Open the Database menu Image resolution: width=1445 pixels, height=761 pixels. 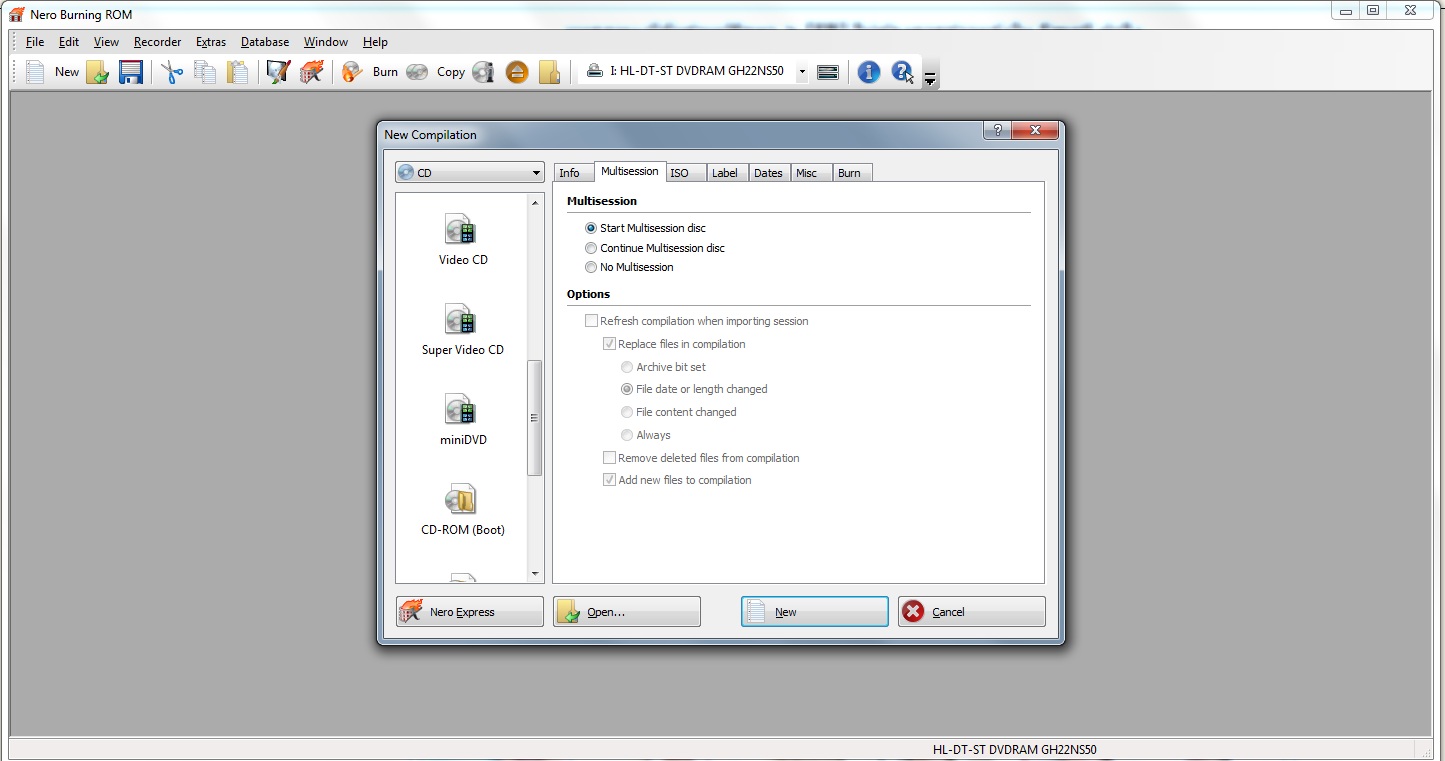(265, 42)
